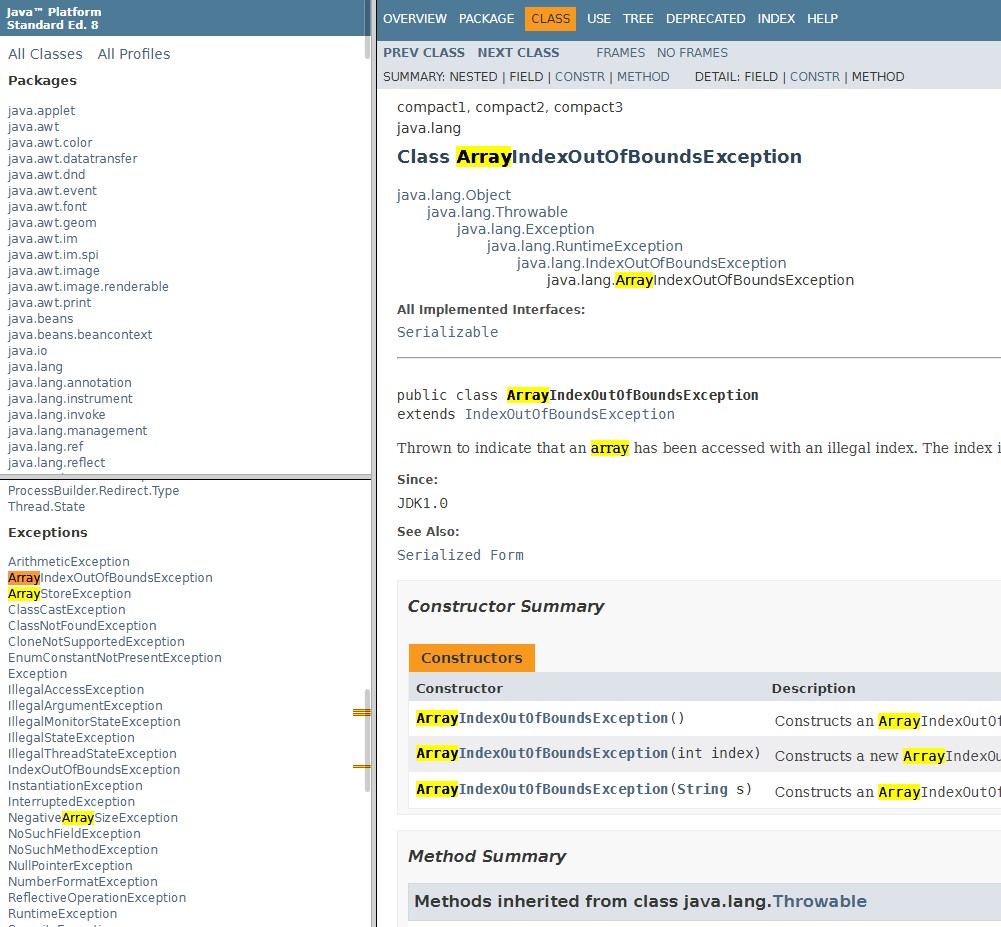Screen dimensions: 1001x927
Task: Open java.lang.annotation package
Action: click(70, 382)
